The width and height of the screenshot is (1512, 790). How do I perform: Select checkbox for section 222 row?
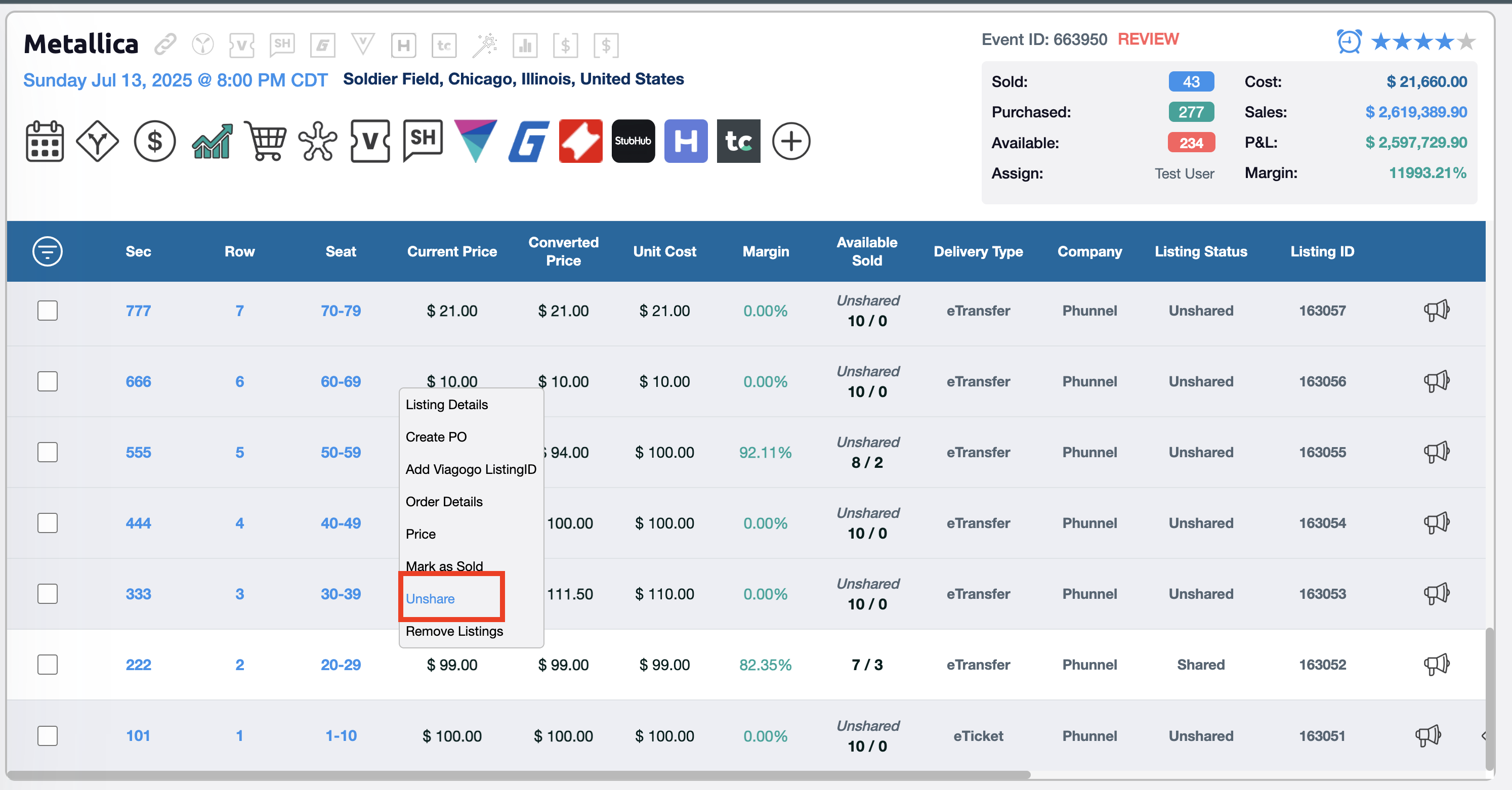click(48, 665)
